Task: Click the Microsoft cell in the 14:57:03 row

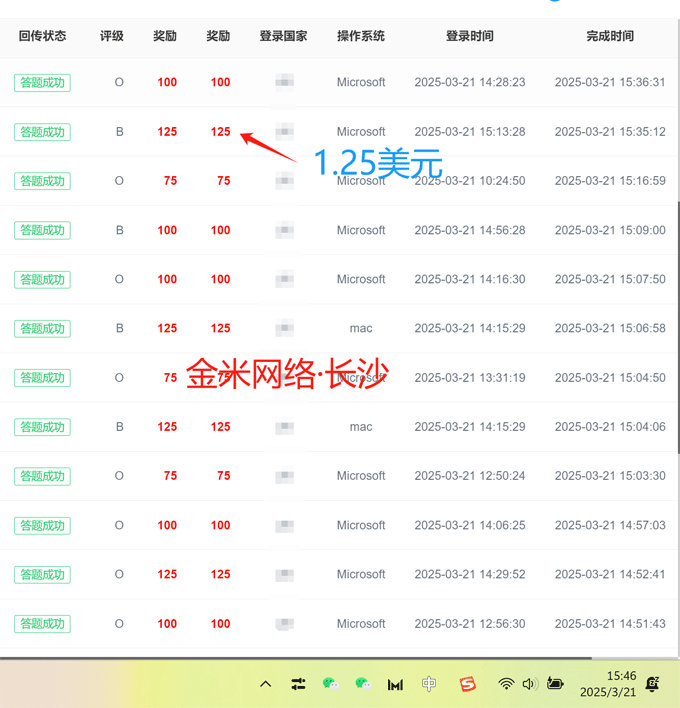Action: (x=361, y=525)
